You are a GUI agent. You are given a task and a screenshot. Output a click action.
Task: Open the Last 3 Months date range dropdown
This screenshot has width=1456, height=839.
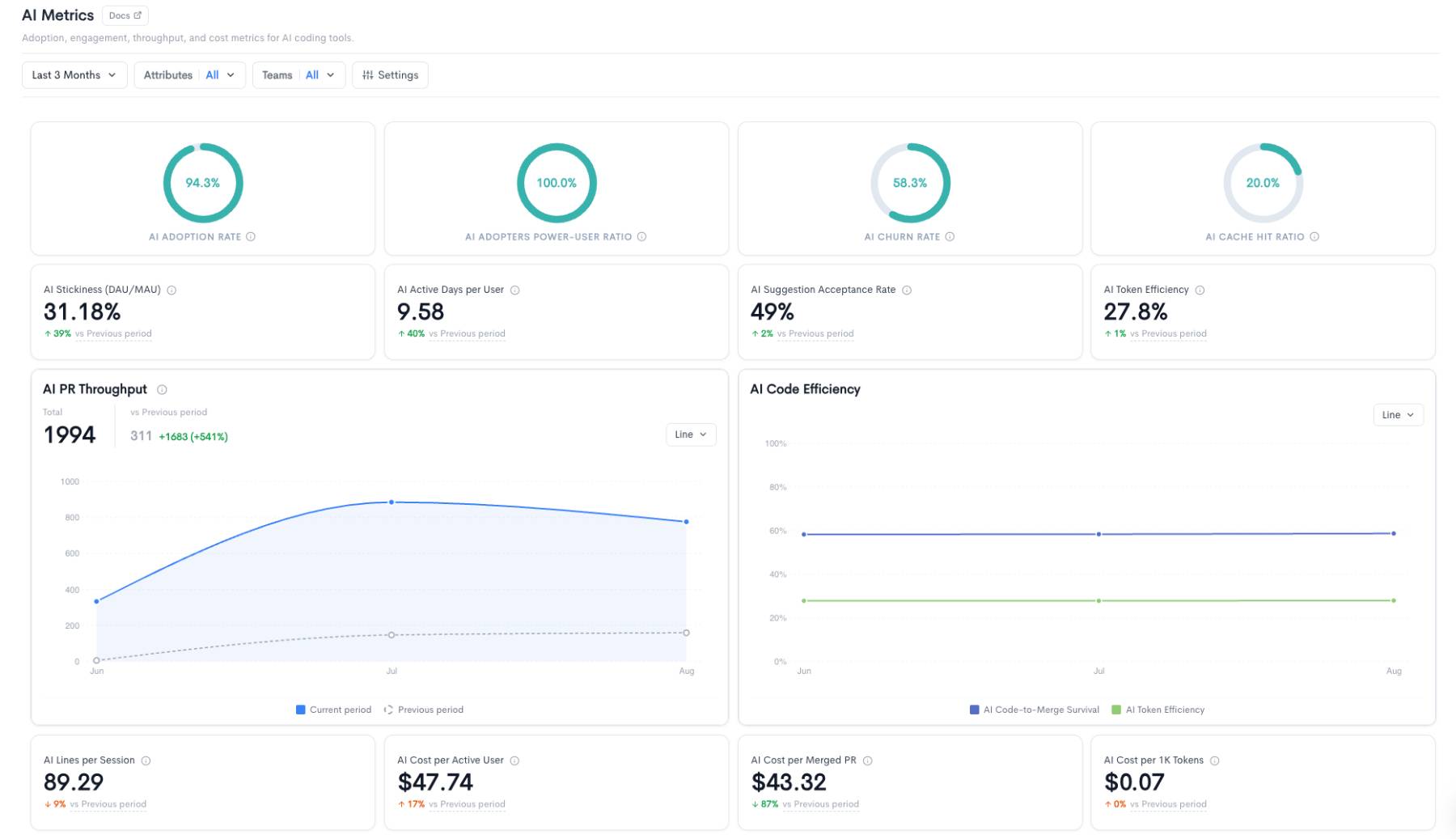click(x=74, y=75)
